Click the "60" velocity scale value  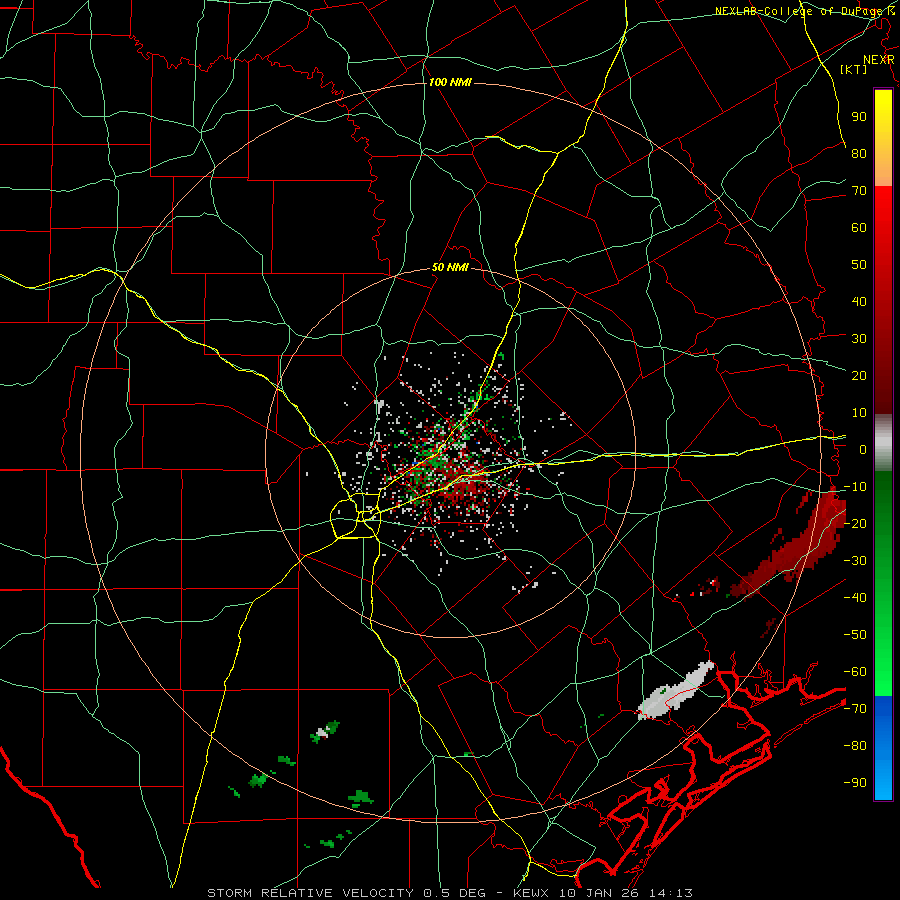pyautogui.click(x=859, y=227)
